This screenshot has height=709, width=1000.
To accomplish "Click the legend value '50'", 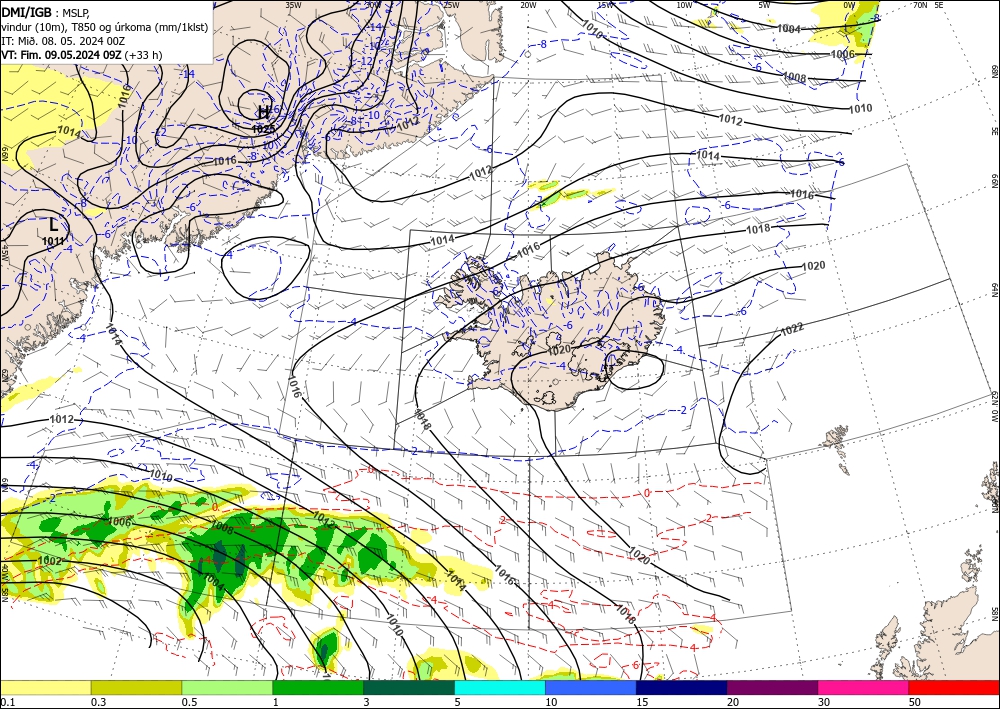I will pyautogui.click(x=915, y=702).
